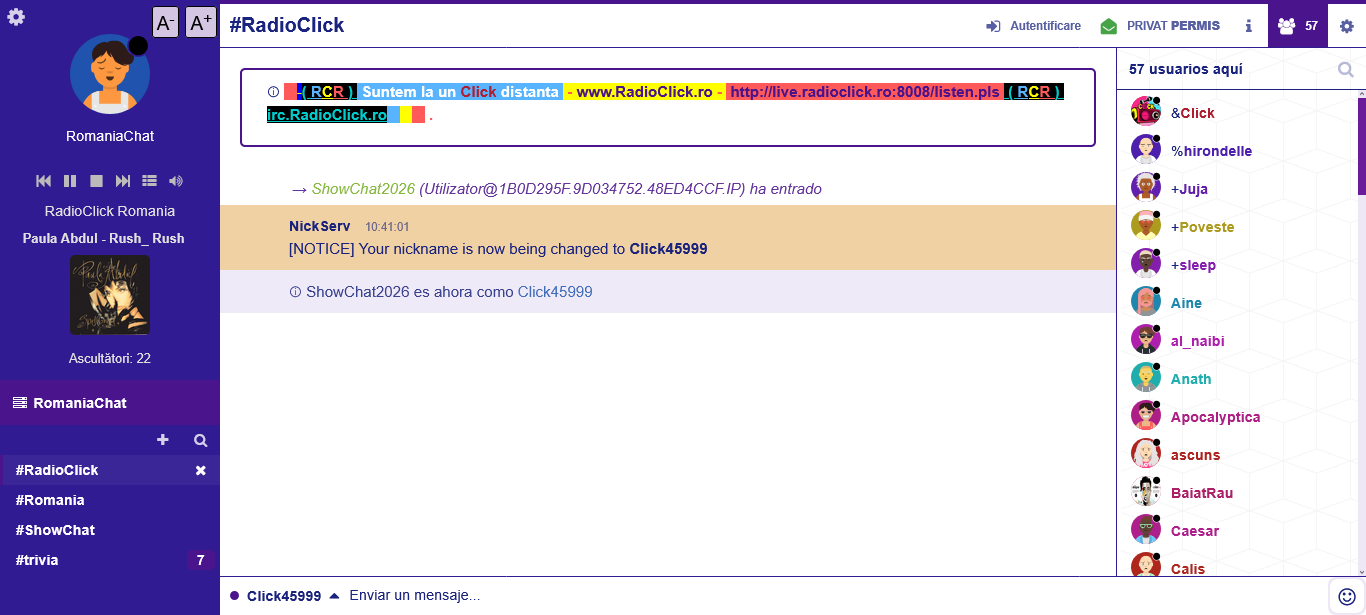Image resolution: width=1366 pixels, height=615 pixels.
Task: Stop the radio playback
Action: point(97,181)
